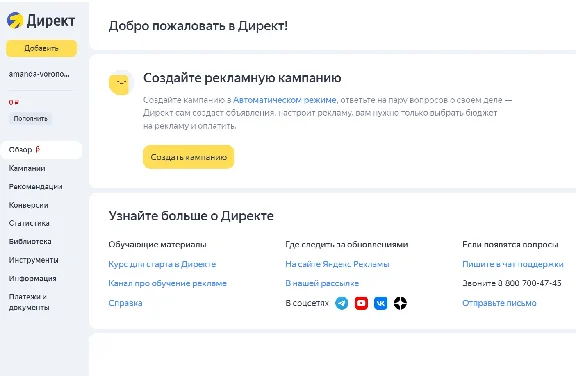Click the balance amount 0 ₽
The width and height of the screenshot is (576, 376).
pyautogui.click(x=14, y=102)
